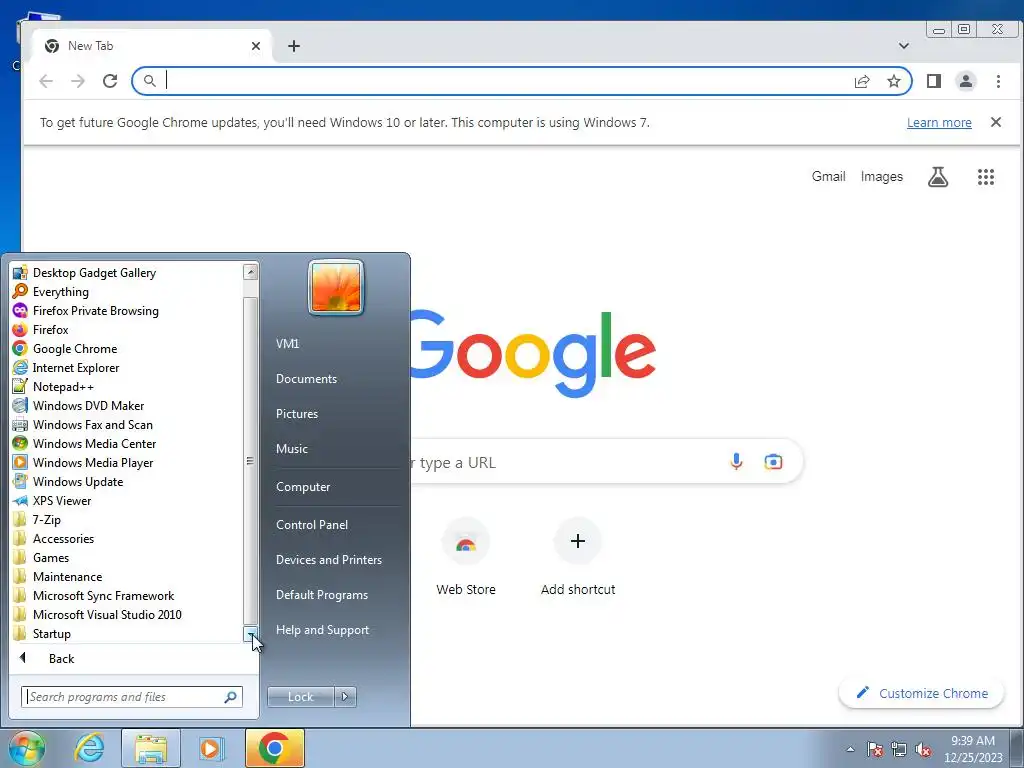The image size is (1024, 768).
Task: Launch Windows Media Center
Action: click(x=126, y=443)
